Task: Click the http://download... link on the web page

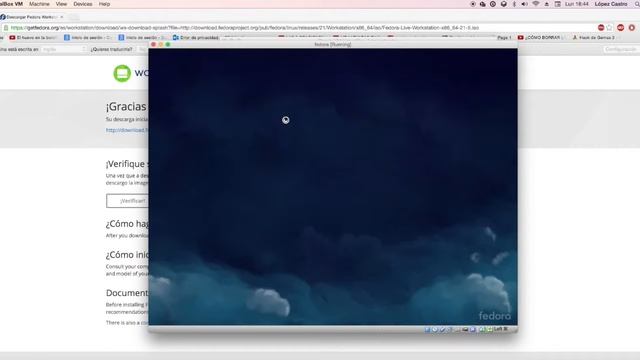Action: tap(127, 130)
